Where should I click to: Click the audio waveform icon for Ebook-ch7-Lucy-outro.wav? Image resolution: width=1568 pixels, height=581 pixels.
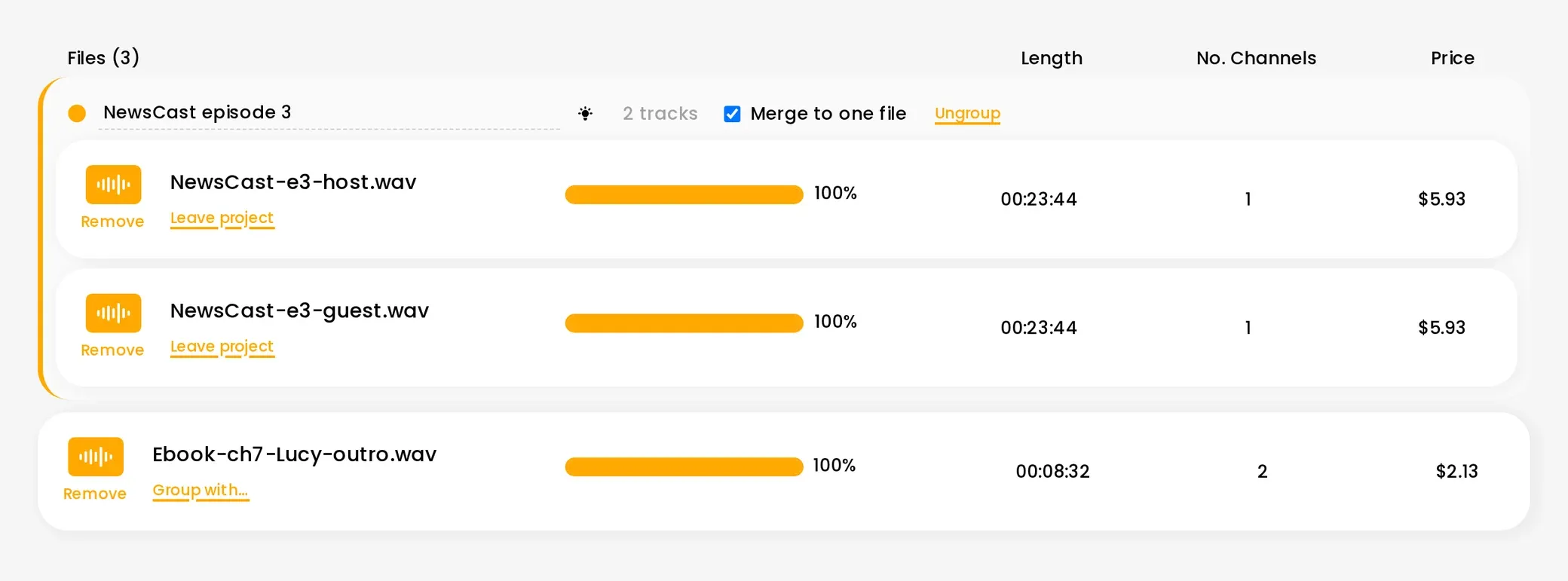96,457
